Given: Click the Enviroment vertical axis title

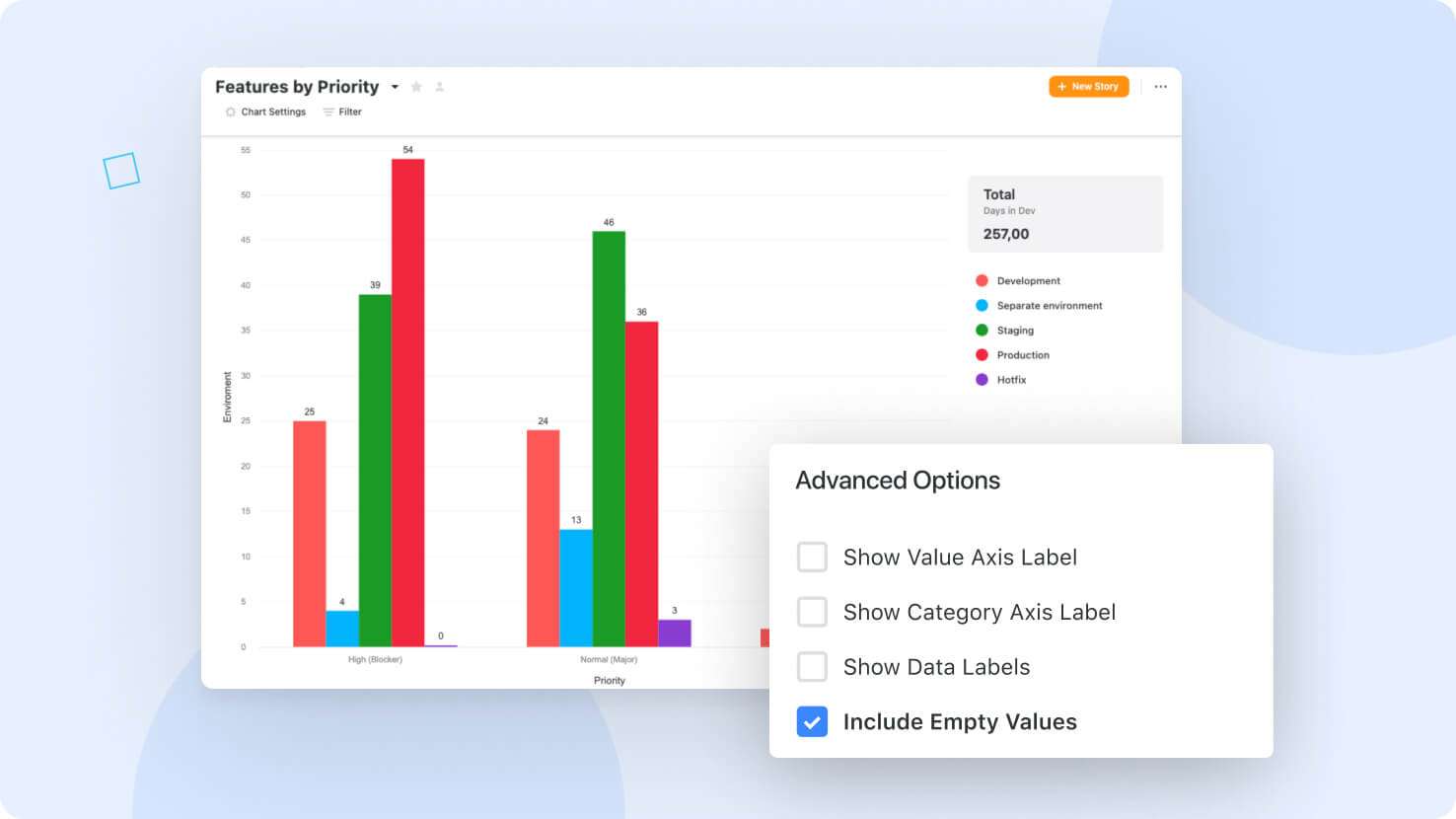Looking at the screenshot, I should click(x=227, y=398).
